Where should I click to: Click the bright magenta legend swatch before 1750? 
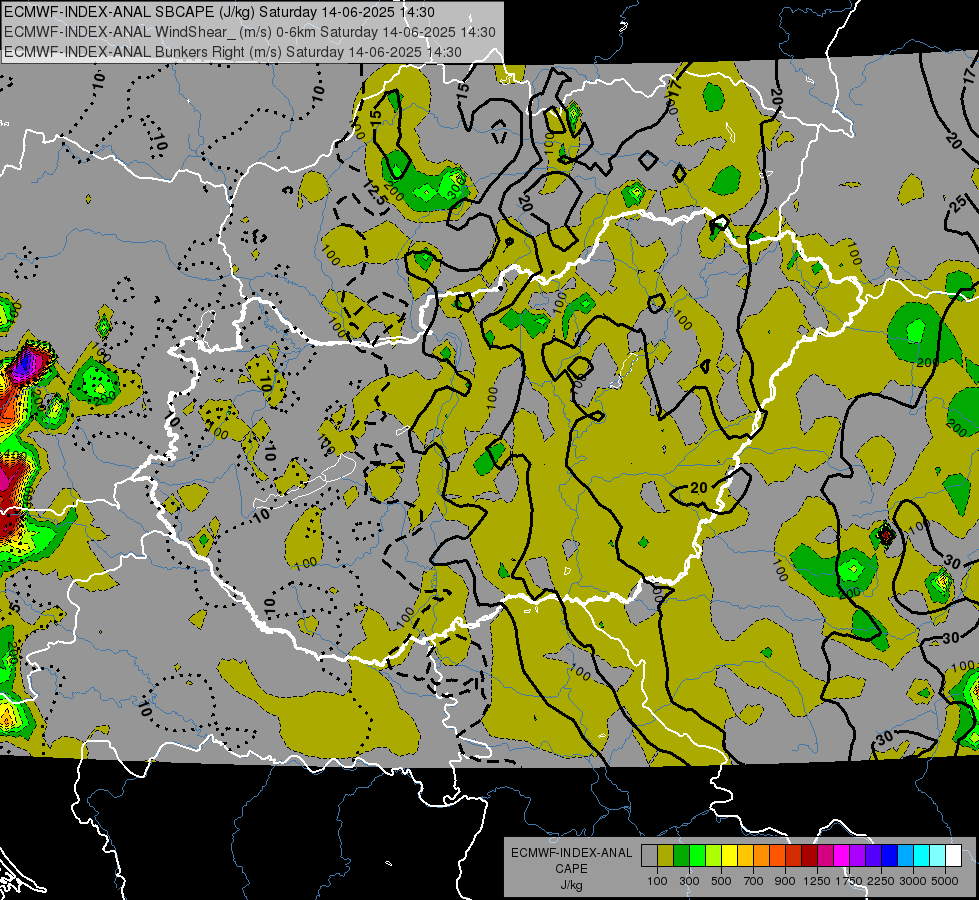click(842, 856)
